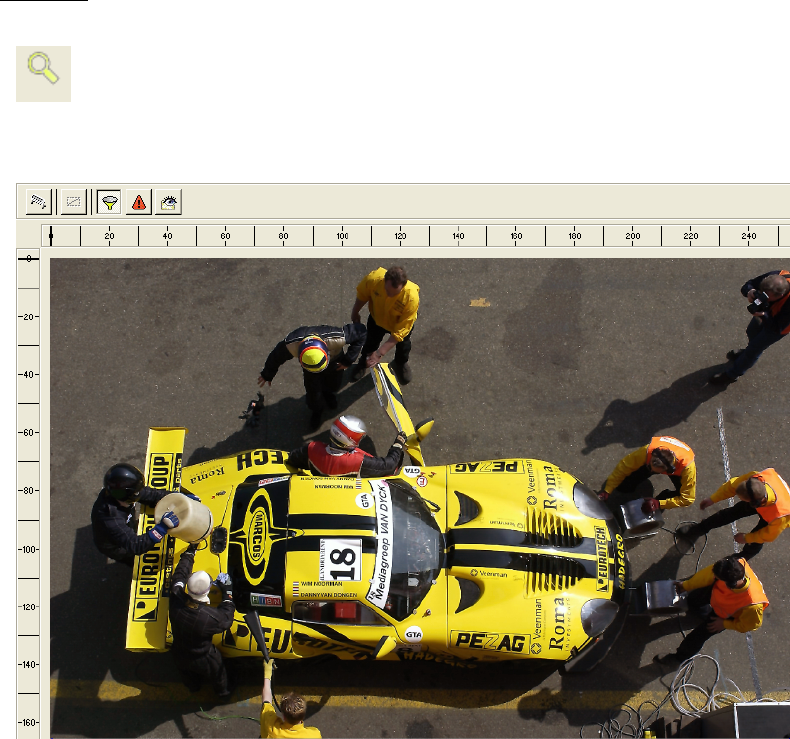
Task: Click the vertical ruler at -80
Action: pos(28,491)
